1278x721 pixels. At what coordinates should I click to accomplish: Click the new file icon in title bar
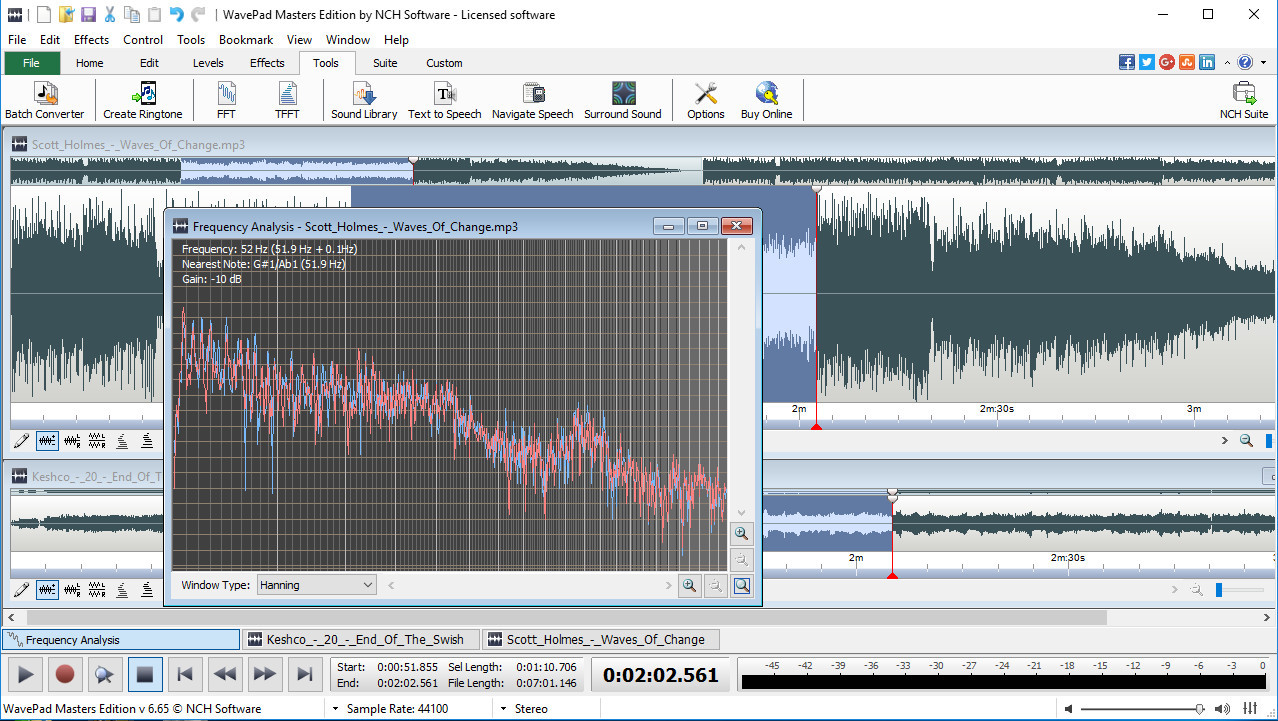click(x=44, y=14)
